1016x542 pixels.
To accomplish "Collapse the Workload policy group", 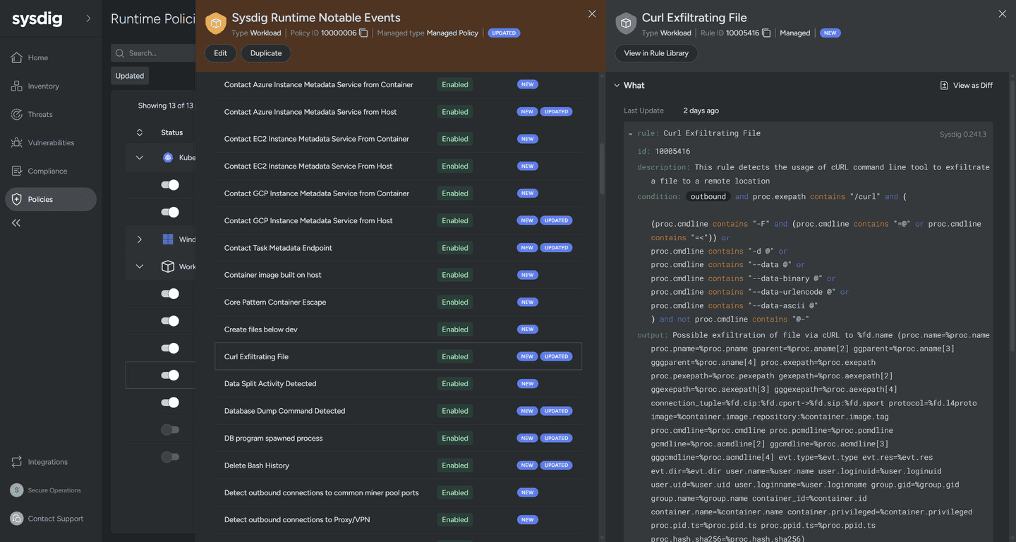I will 139,266.
